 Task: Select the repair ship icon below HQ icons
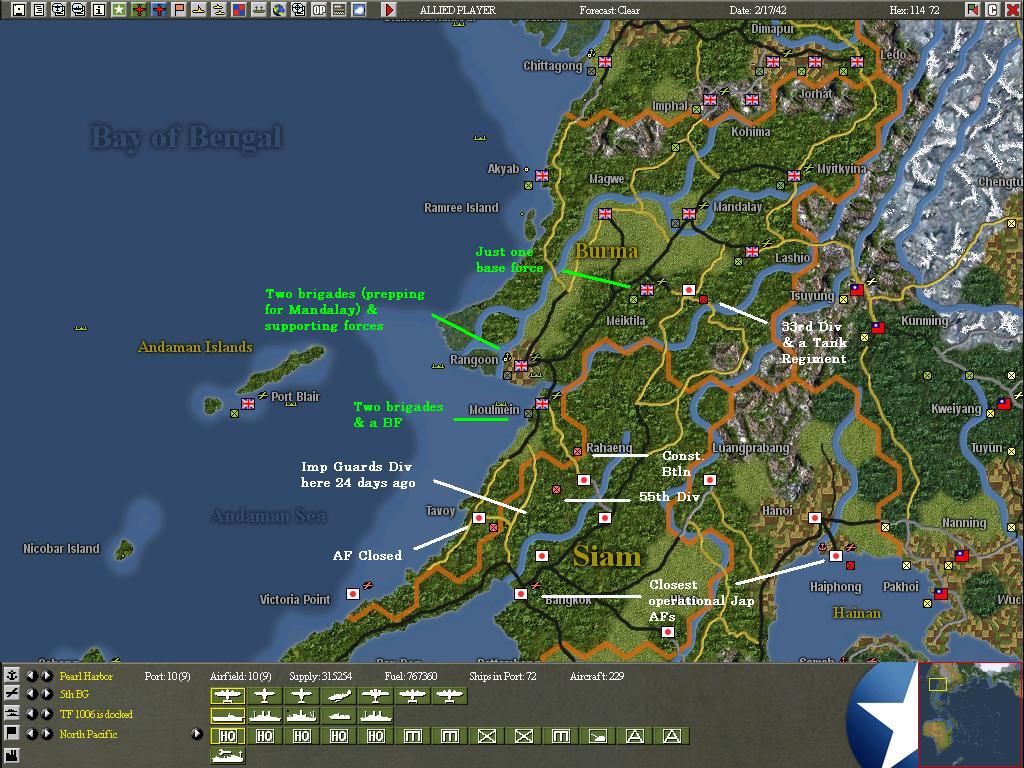pyautogui.click(x=227, y=756)
